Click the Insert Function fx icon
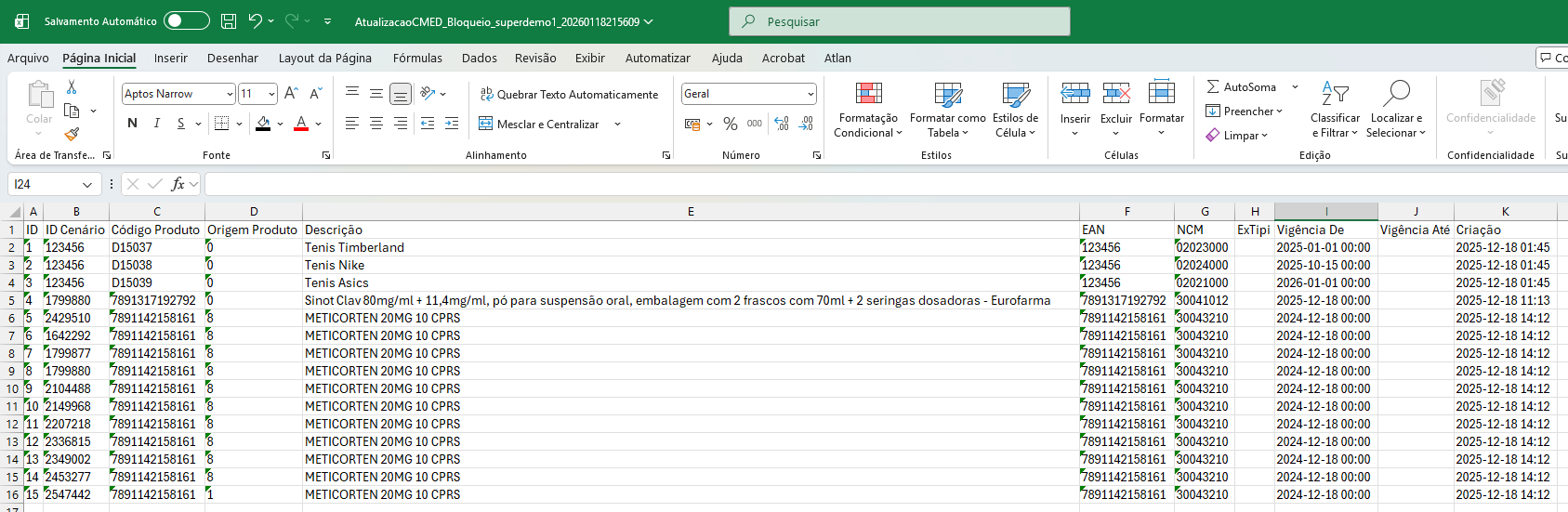1568x512 pixels. click(178, 184)
